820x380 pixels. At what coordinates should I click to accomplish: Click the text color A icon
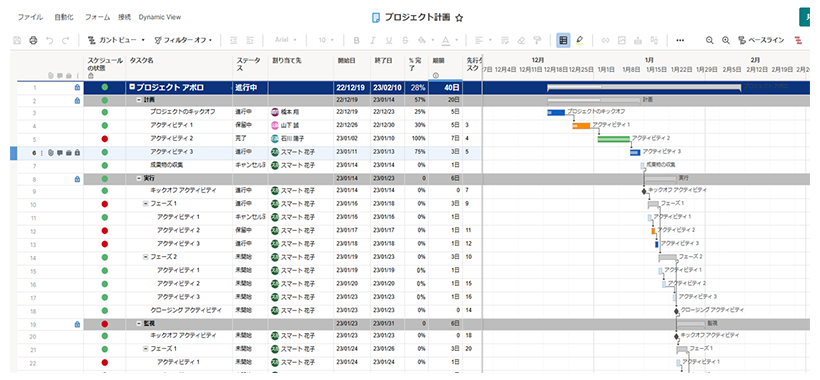446,40
